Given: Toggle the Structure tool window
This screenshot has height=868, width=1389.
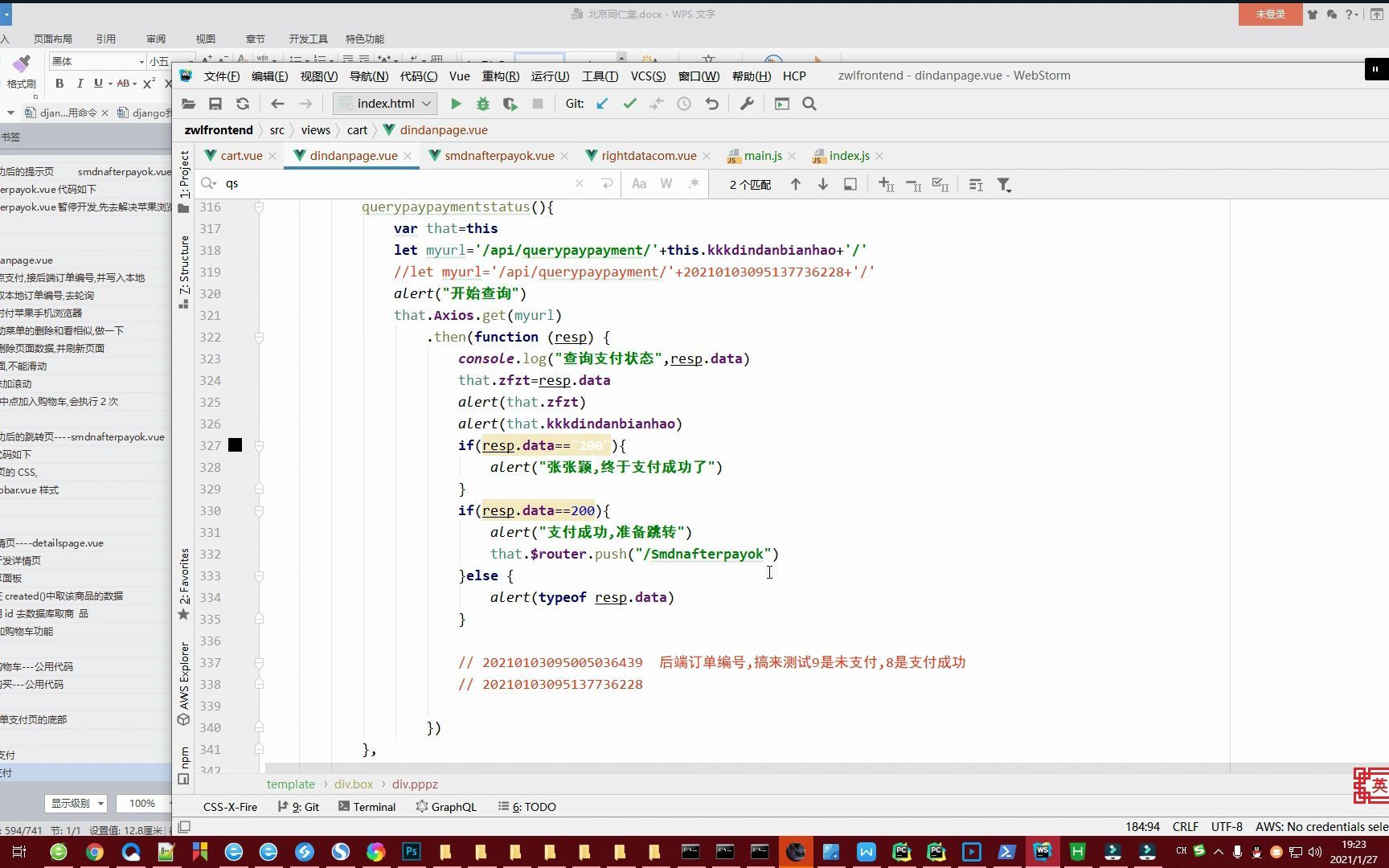Looking at the screenshot, I should [x=184, y=272].
